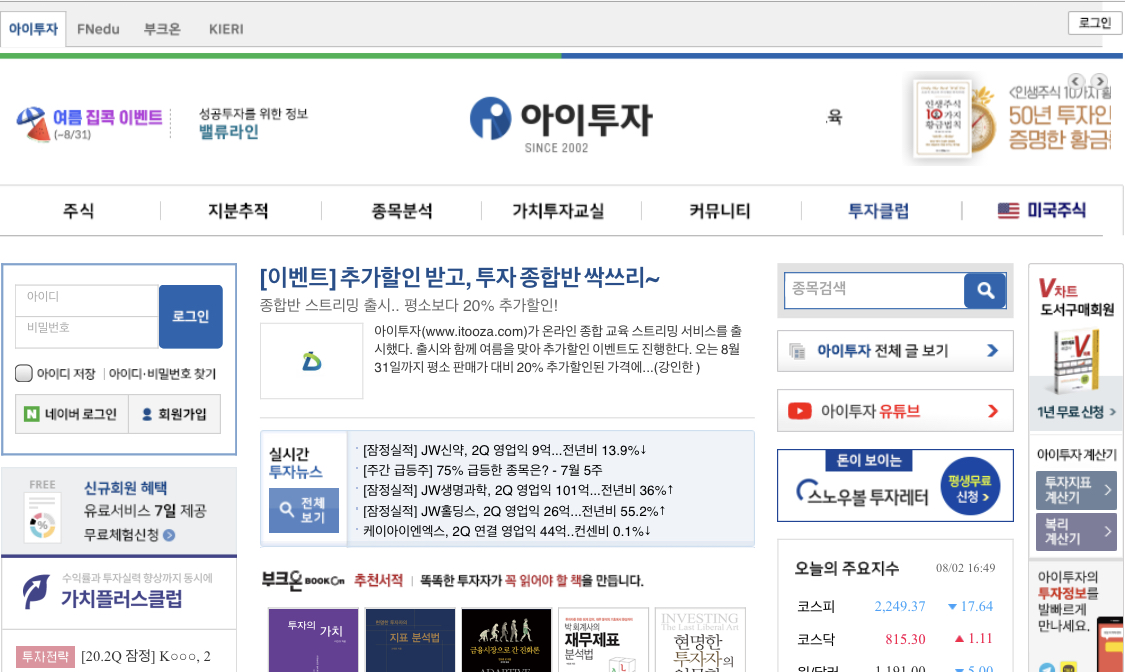This screenshot has height=672, width=1125.
Task: Click the blue arrow icon next to 무료체험신청
Action: (169, 535)
